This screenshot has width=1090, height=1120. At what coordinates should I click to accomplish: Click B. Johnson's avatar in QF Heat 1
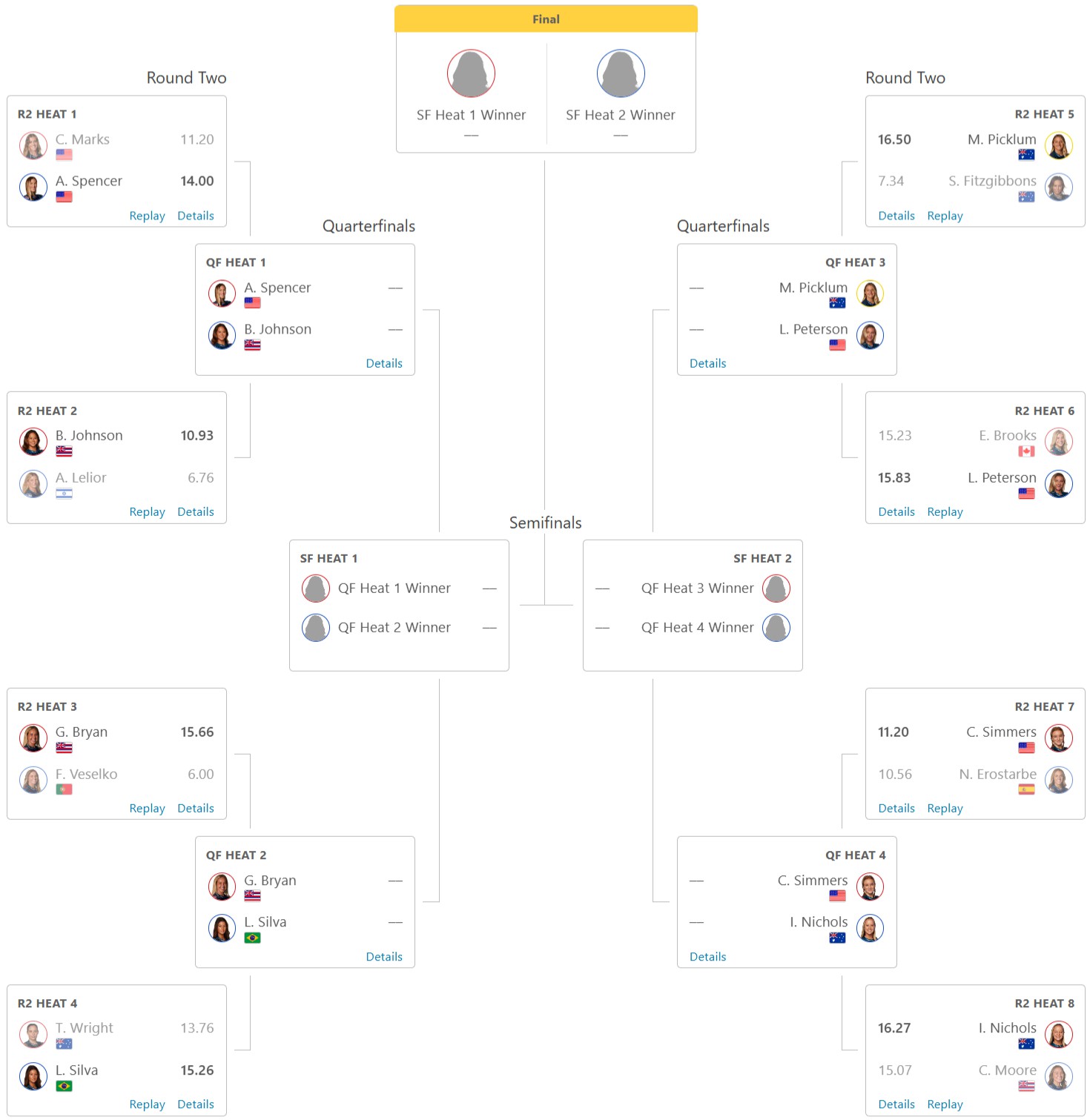222,336
